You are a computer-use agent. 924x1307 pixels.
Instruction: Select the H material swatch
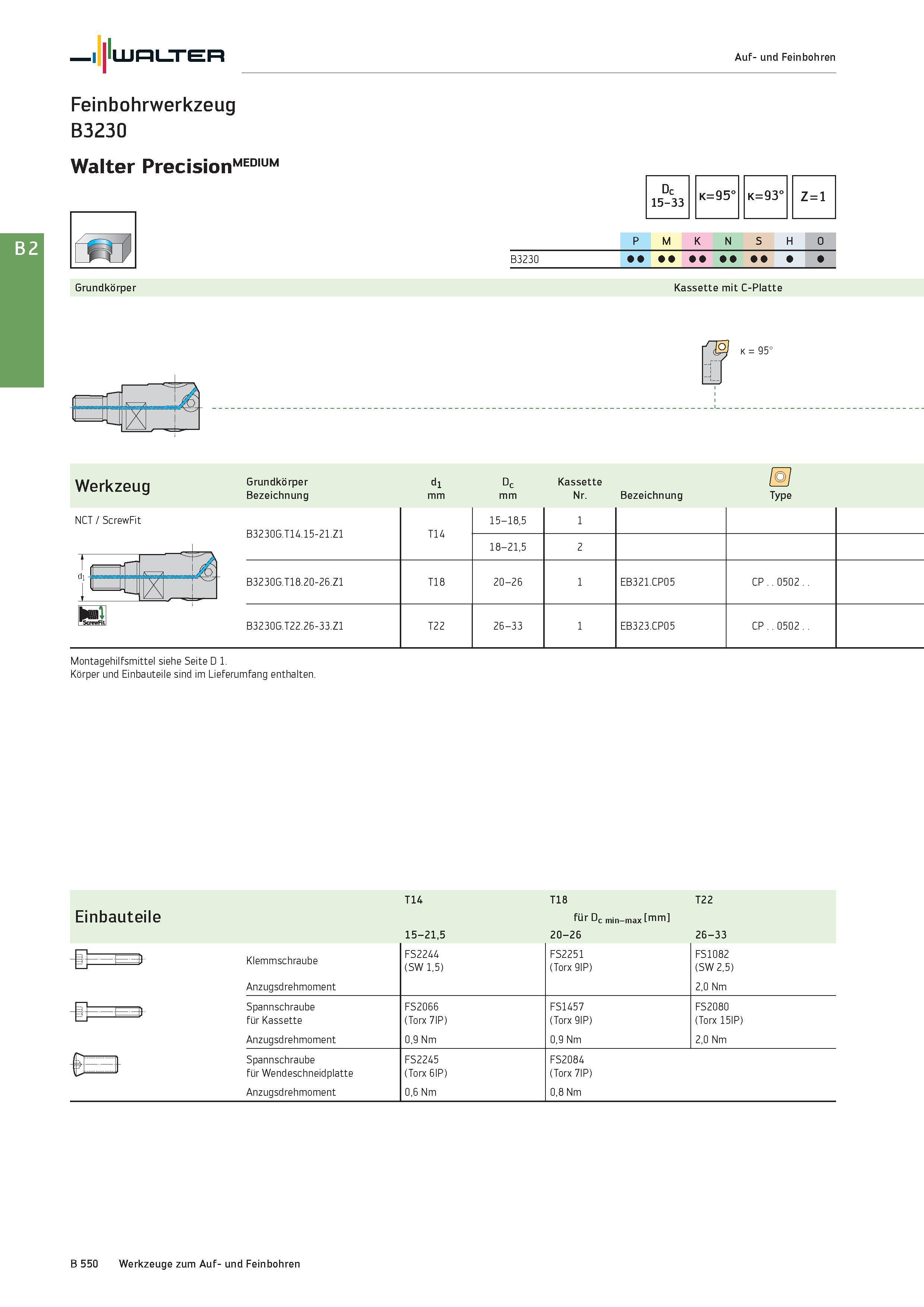click(x=789, y=250)
